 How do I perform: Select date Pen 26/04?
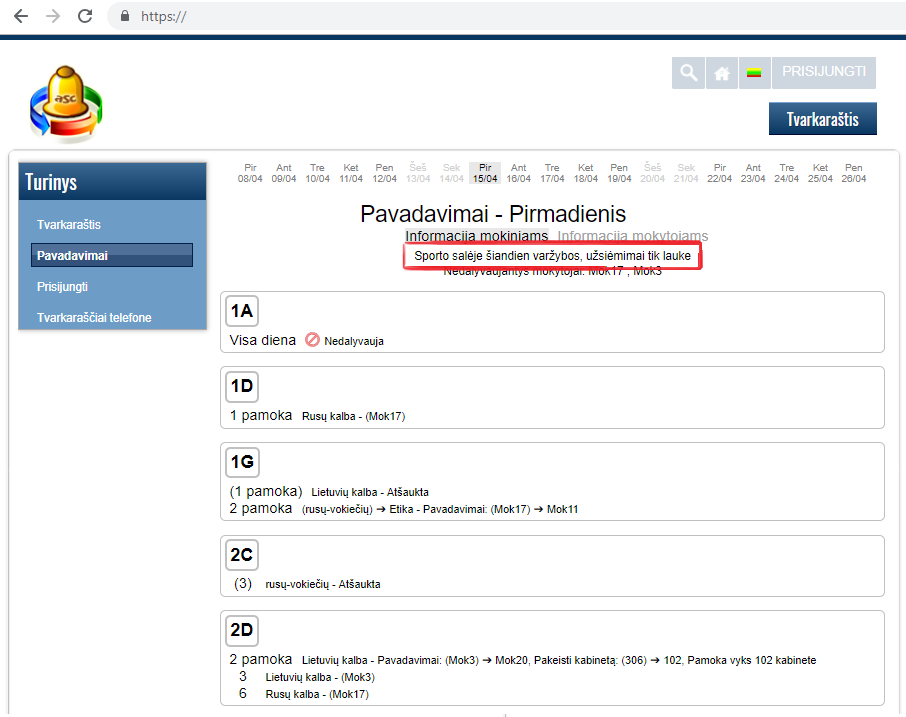(x=853, y=173)
